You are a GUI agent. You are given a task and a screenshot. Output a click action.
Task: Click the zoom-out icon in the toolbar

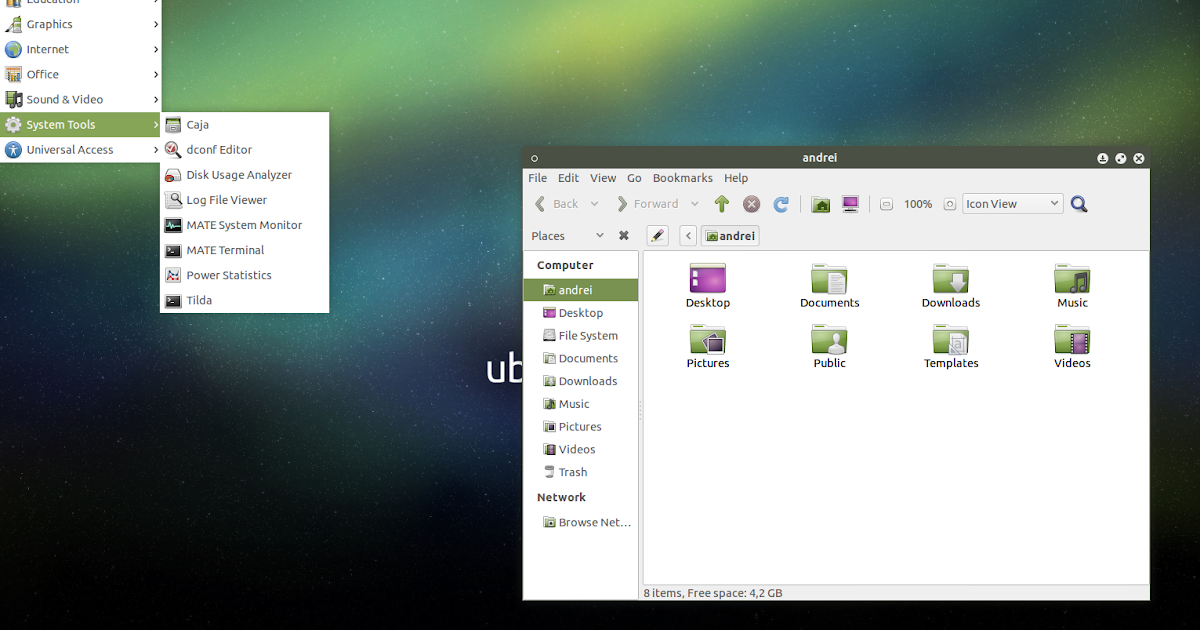tap(886, 203)
